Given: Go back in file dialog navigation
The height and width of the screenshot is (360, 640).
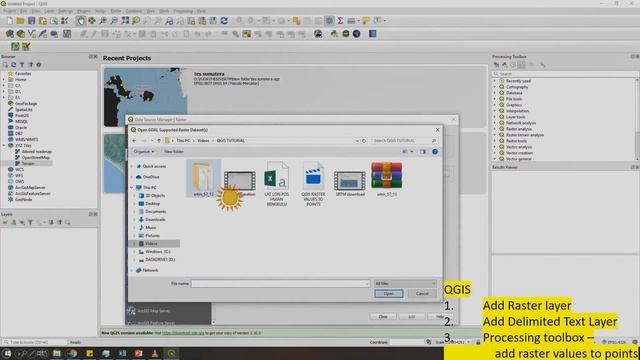Looking at the screenshot, I should [x=134, y=141].
